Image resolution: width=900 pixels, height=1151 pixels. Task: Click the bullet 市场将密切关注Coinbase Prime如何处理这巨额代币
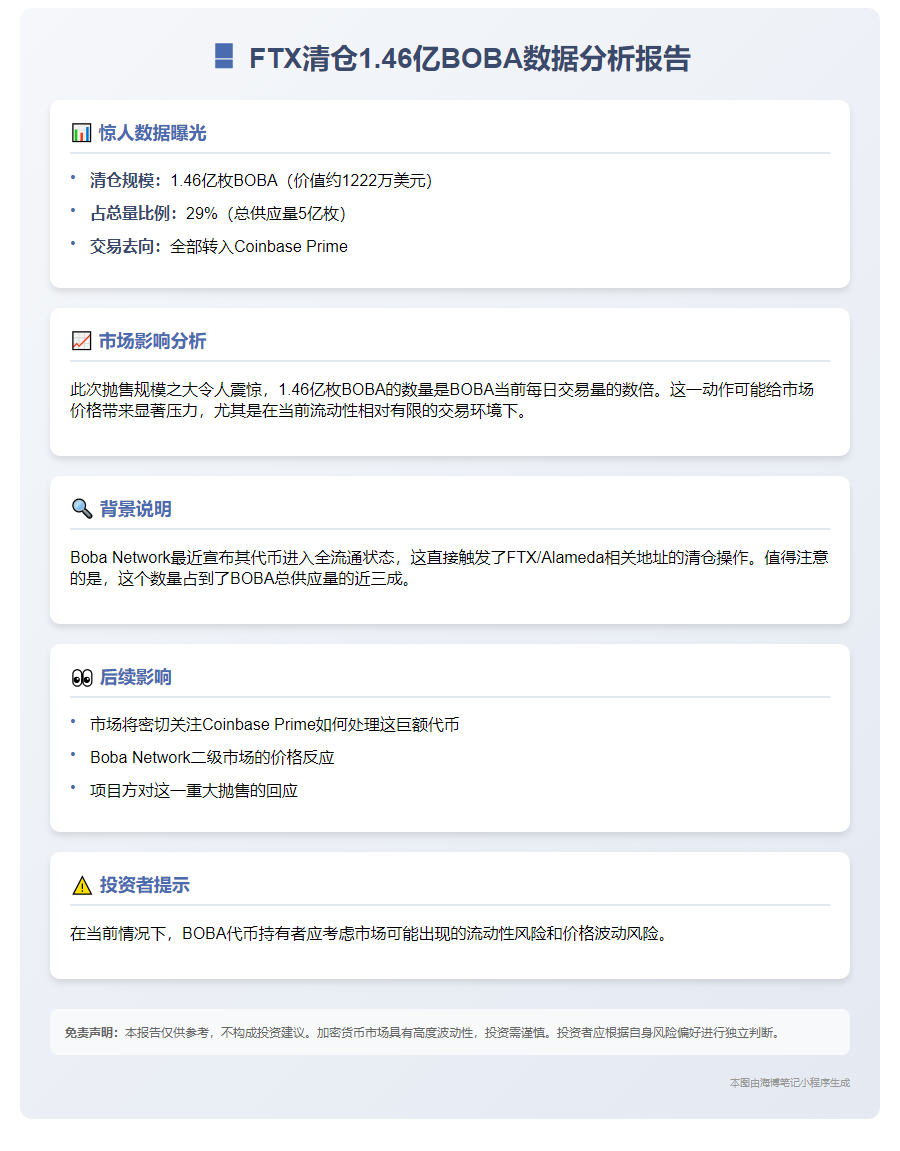(275, 725)
